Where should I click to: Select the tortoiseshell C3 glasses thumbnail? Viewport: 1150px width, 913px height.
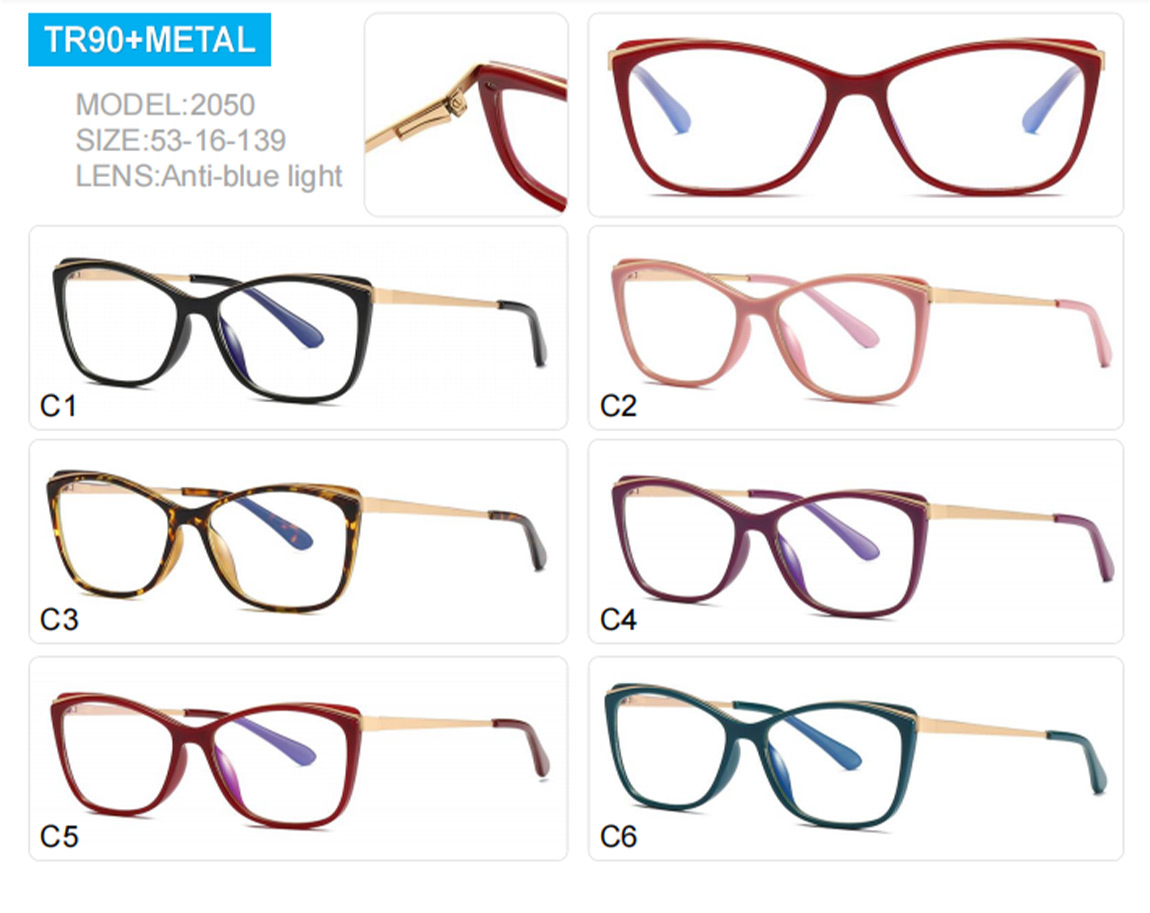pyautogui.click(x=298, y=542)
